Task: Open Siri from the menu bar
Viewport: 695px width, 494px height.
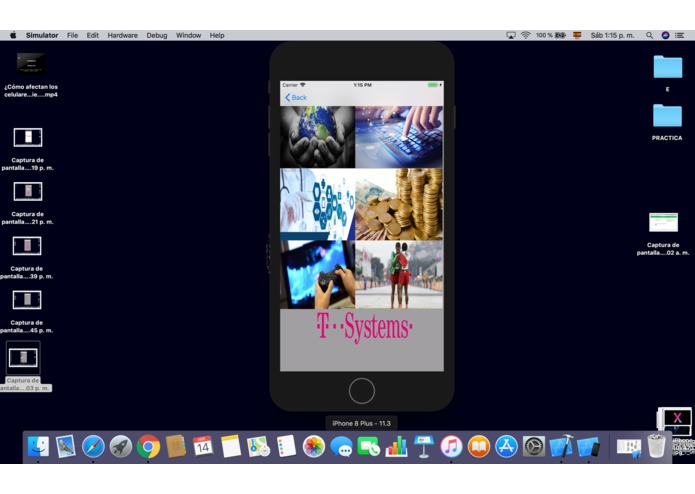Action: pos(665,35)
